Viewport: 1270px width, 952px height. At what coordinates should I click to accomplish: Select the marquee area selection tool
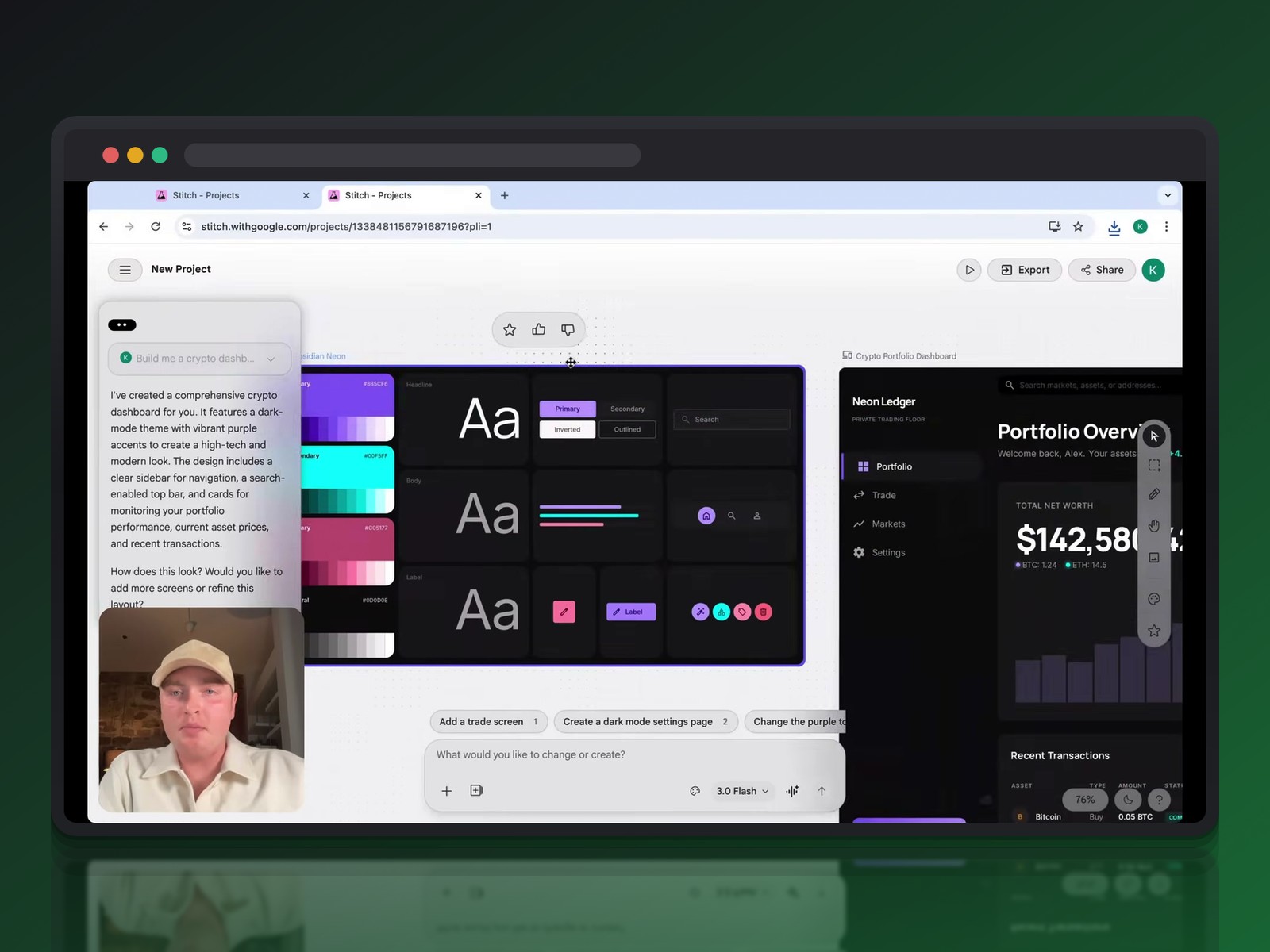(x=1154, y=465)
